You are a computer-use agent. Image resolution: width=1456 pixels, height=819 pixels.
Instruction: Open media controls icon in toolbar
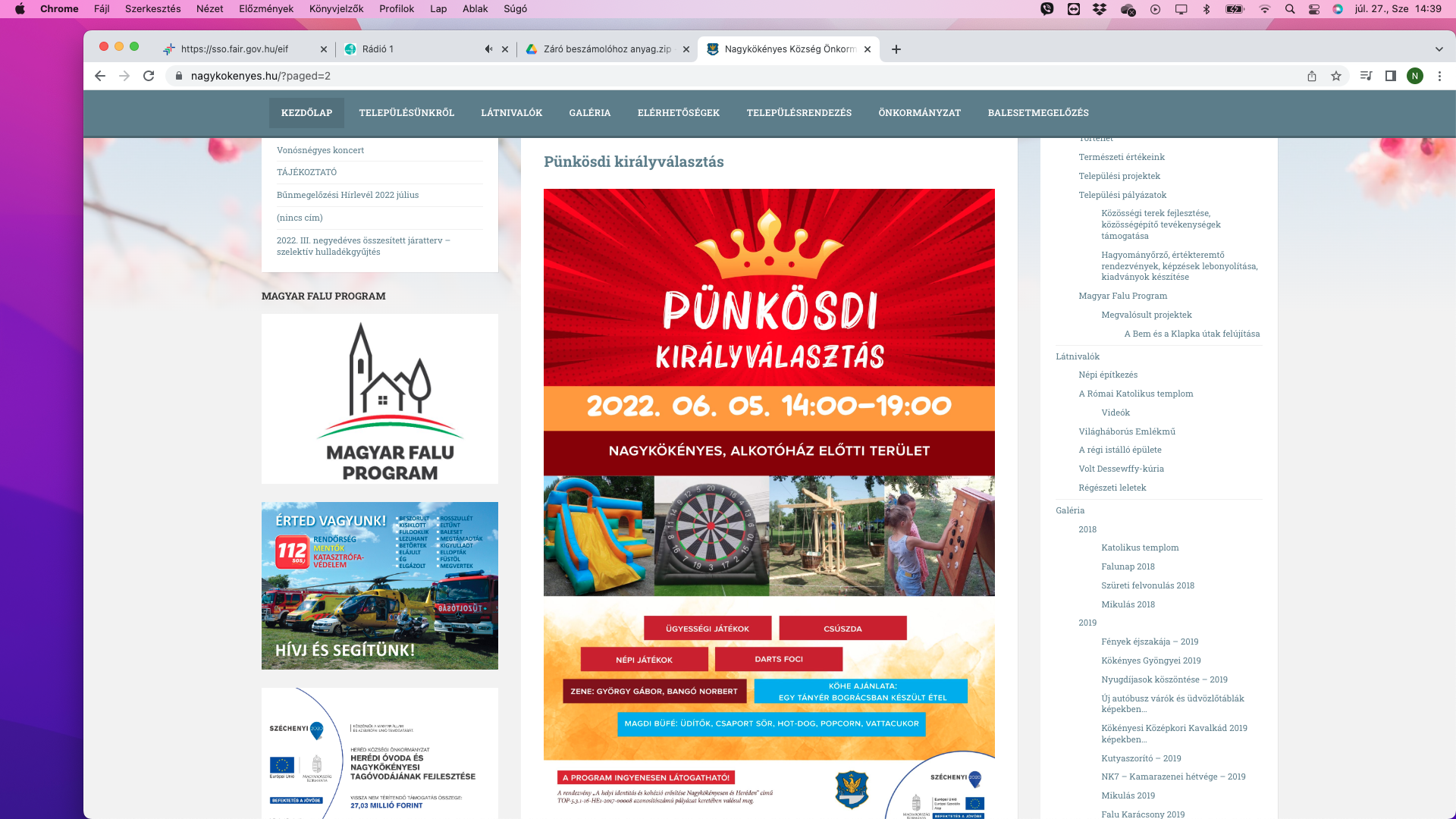(x=1366, y=76)
